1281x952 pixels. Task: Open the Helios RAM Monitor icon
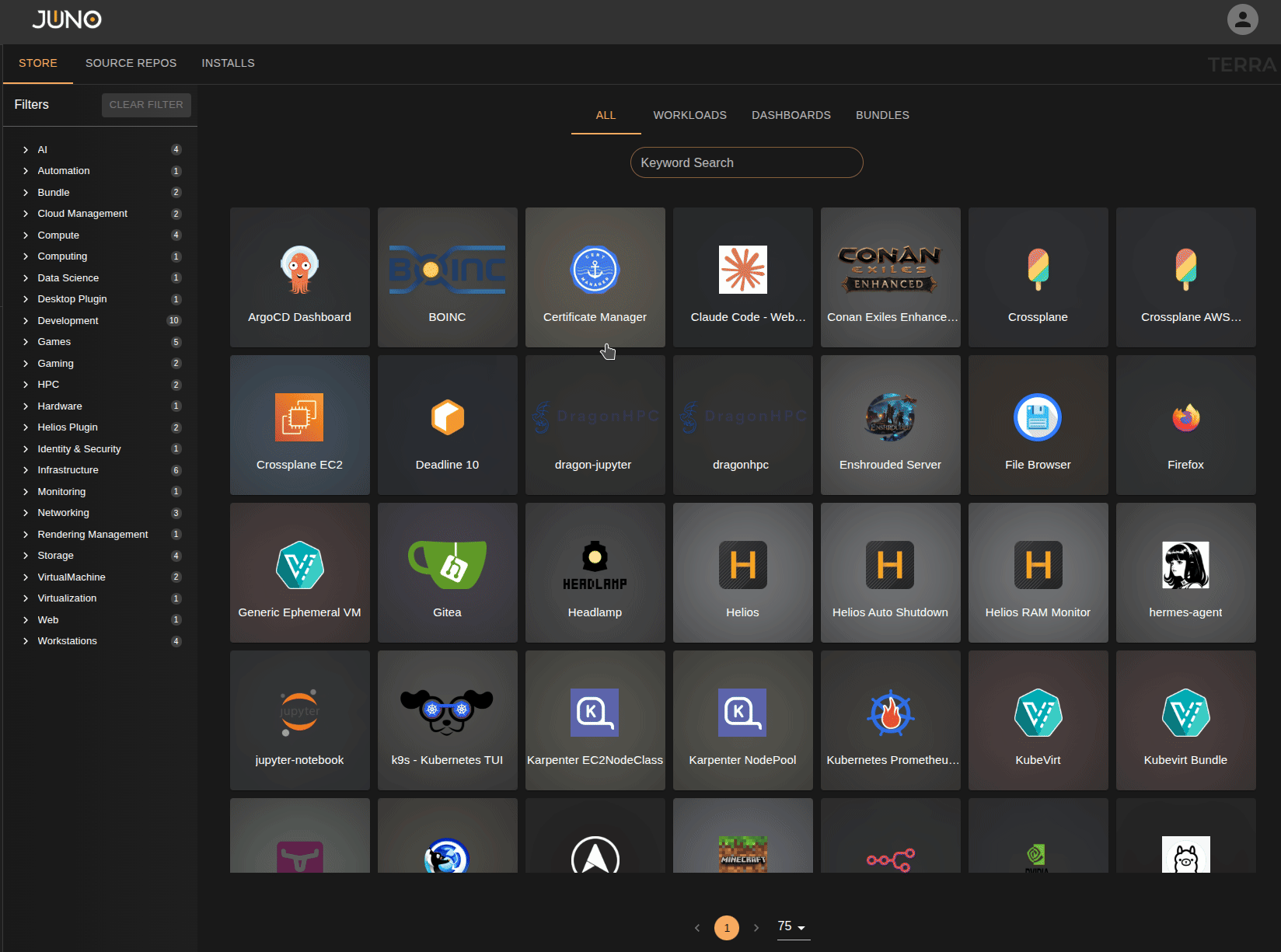pyautogui.click(x=1038, y=565)
